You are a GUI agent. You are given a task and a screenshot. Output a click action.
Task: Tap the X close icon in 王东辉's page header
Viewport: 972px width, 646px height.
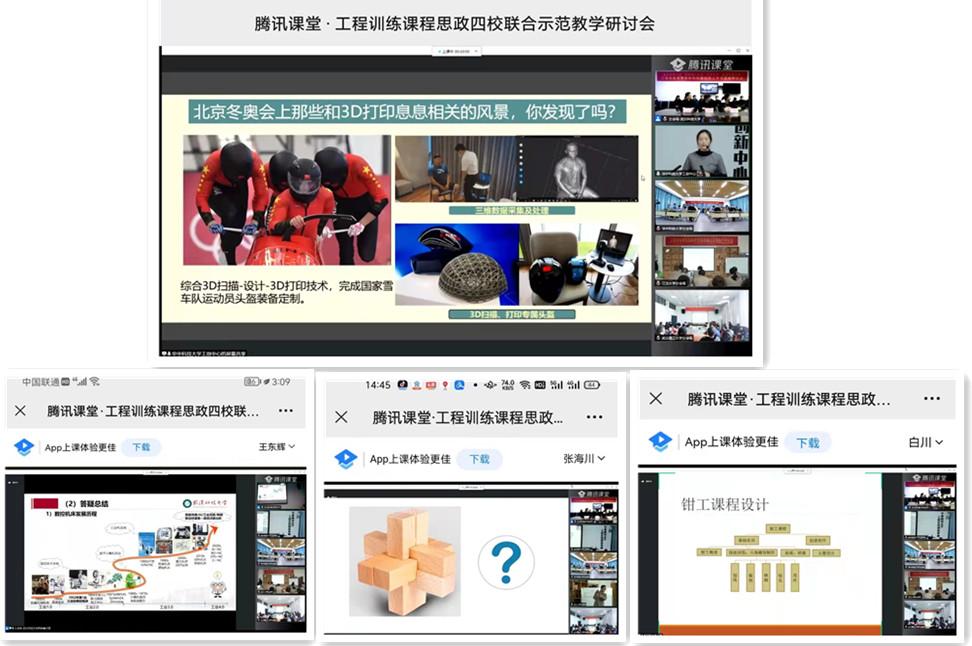pyautogui.click(x=20, y=411)
